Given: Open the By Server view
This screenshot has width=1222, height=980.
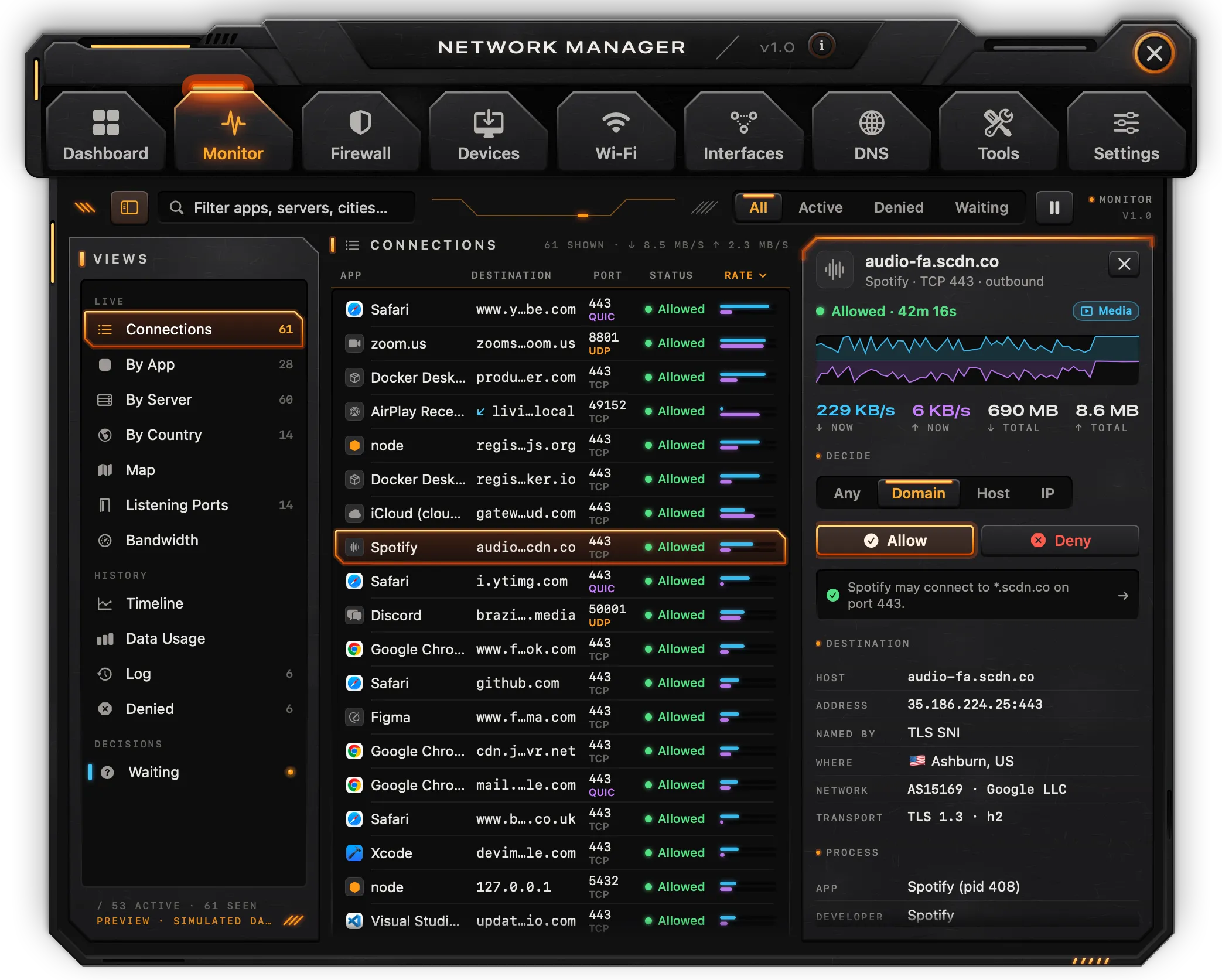Looking at the screenshot, I should (x=194, y=399).
